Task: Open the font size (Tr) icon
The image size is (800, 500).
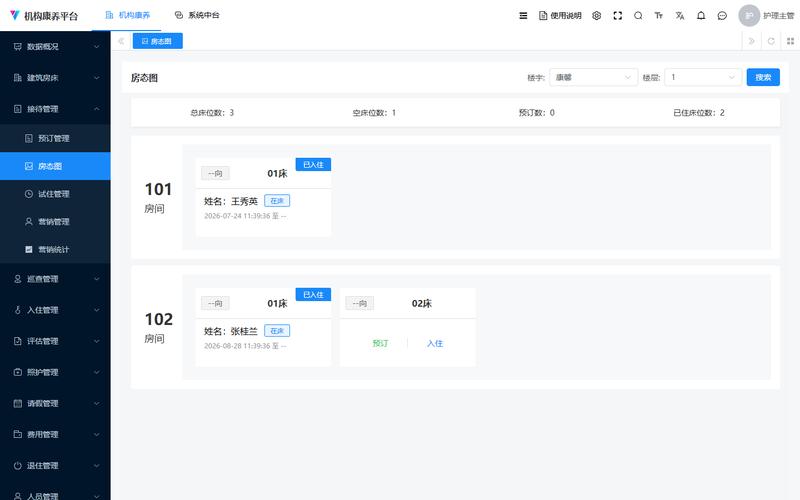Action: coord(659,16)
